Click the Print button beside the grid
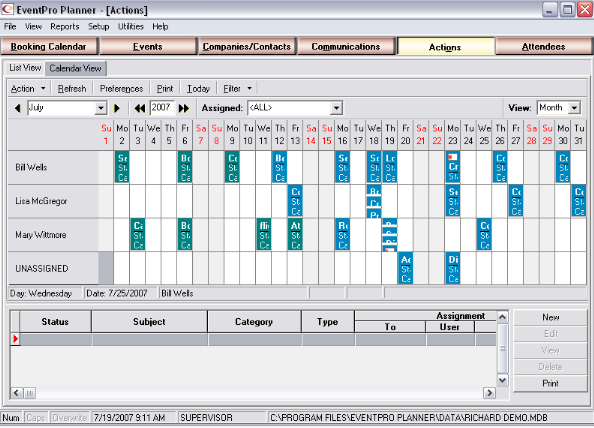Image resolution: width=594 pixels, height=428 pixels. coord(550,383)
